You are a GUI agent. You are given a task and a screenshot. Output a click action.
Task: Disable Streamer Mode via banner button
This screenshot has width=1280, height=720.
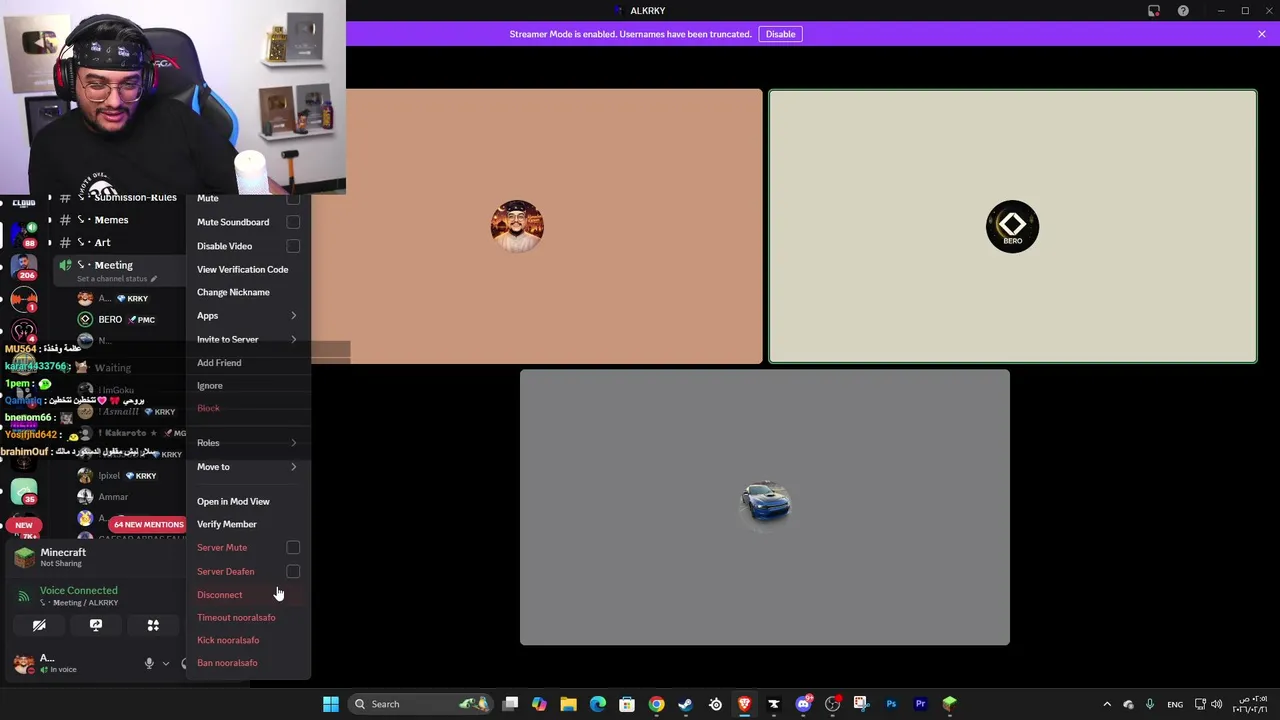(x=780, y=34)
